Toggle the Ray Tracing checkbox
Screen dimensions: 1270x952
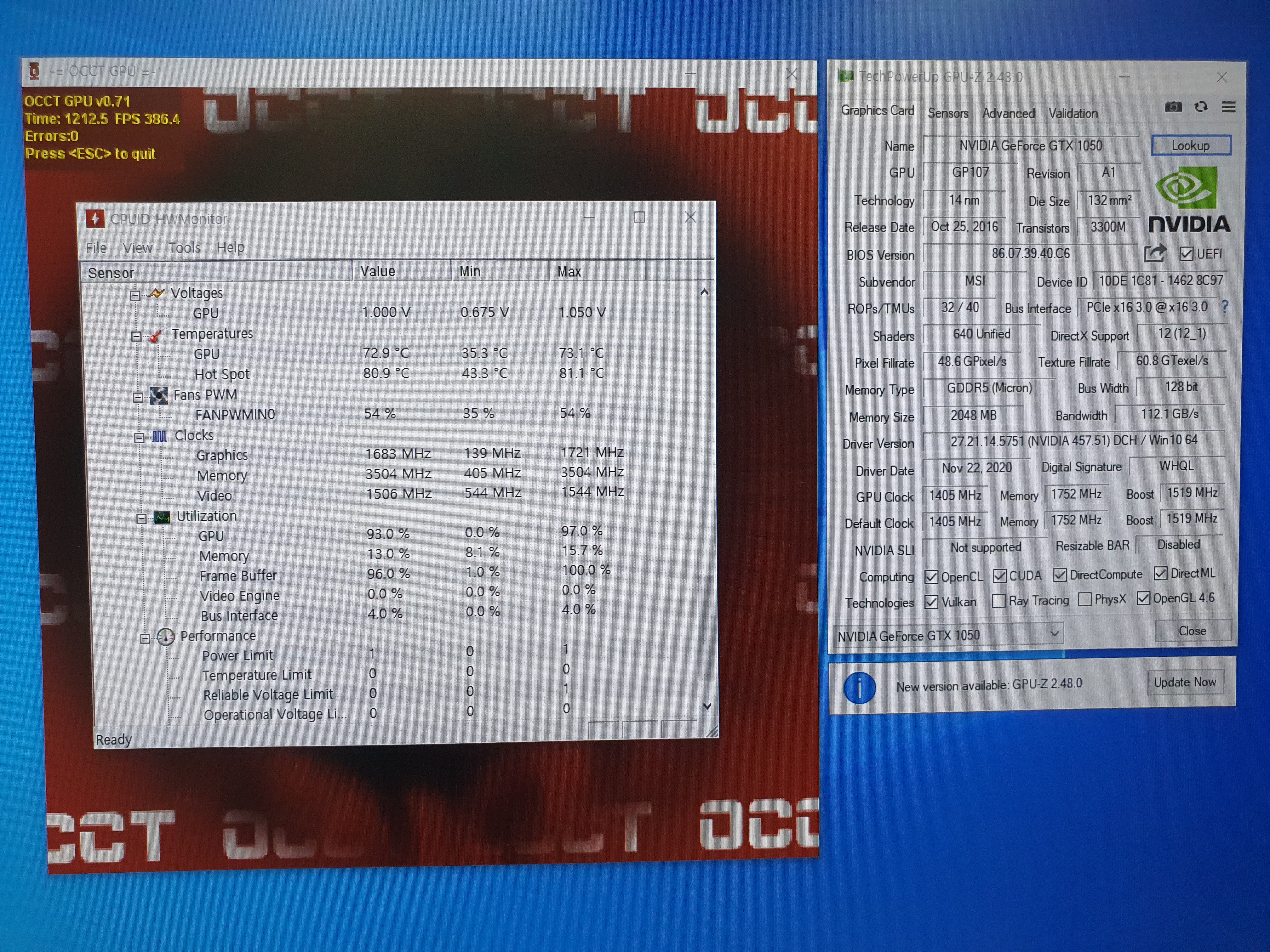coord(998,601)
